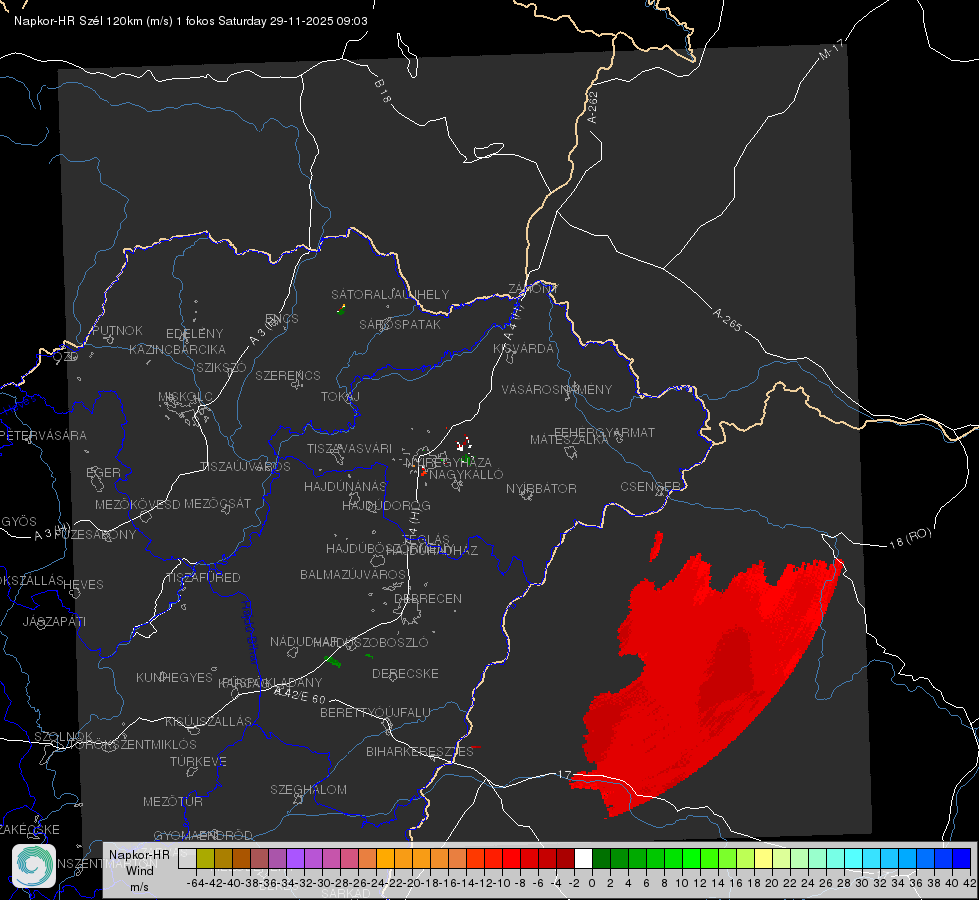The image size is (979, 900).
Task: Select the white swatch in the wind legend
Action: (583, 858)
